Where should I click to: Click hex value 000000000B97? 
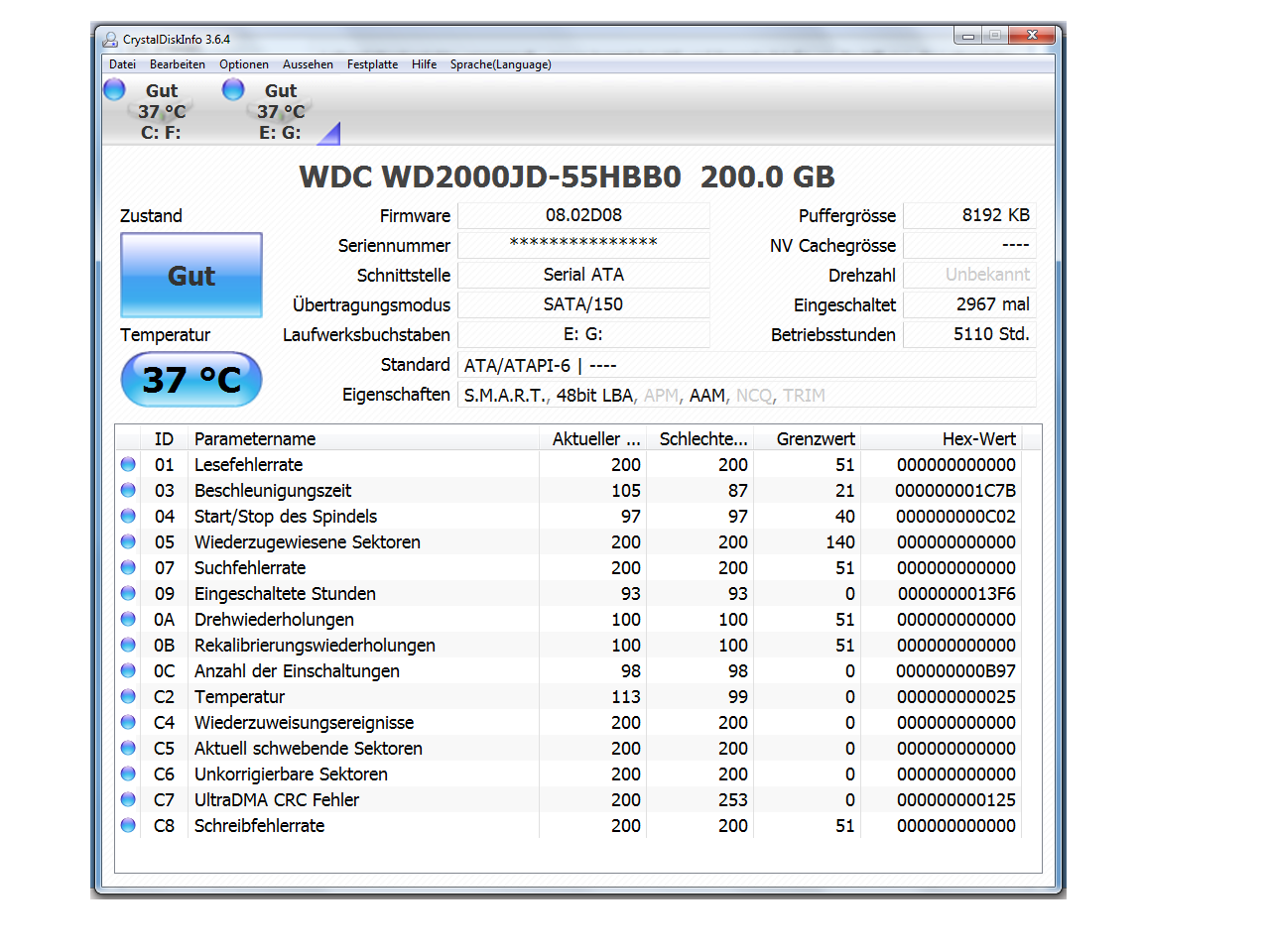pos(955,670)
